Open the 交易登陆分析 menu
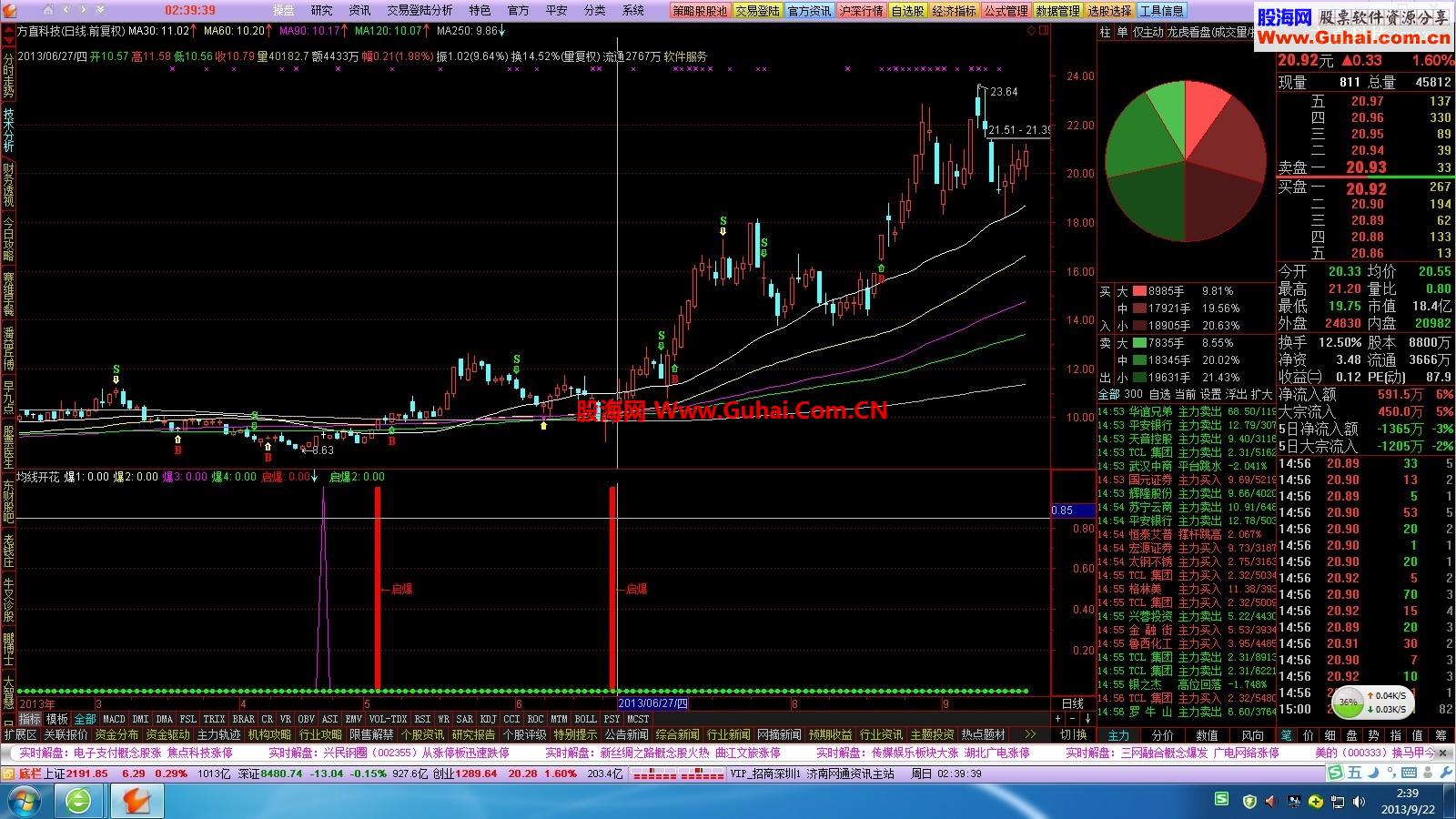This screenshot has width=1456, height=819. (420, 11)
